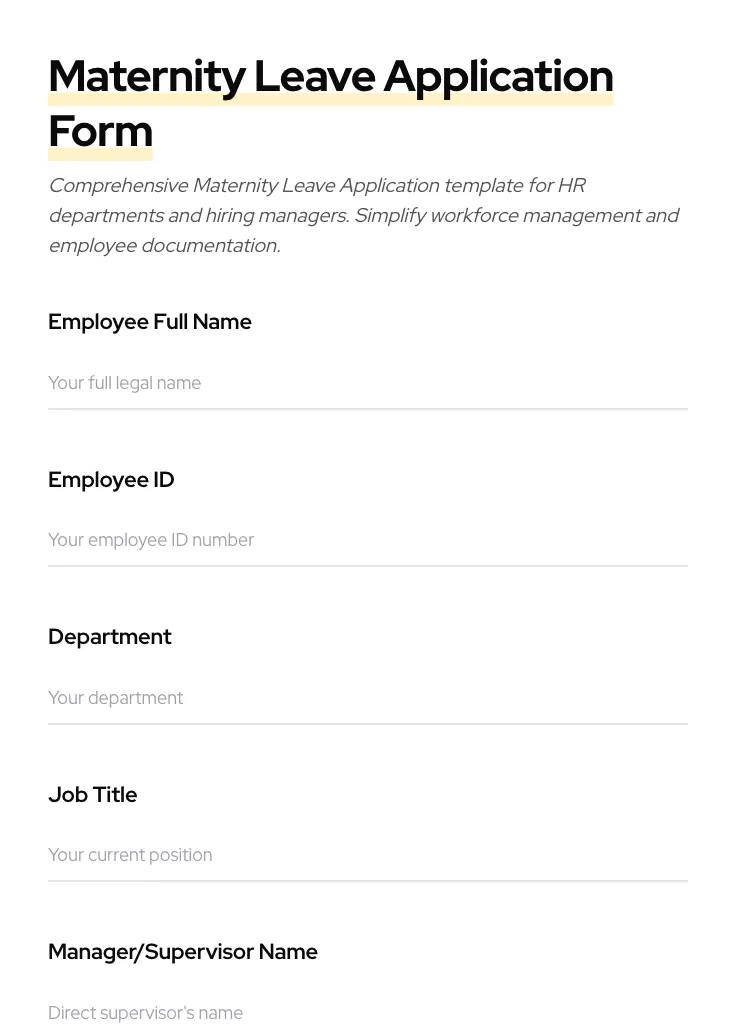Screen dimensions: 736x1024
Task: Click the 'Employee ID' field label
Action: pyautogui.click(x=111, y=480)
